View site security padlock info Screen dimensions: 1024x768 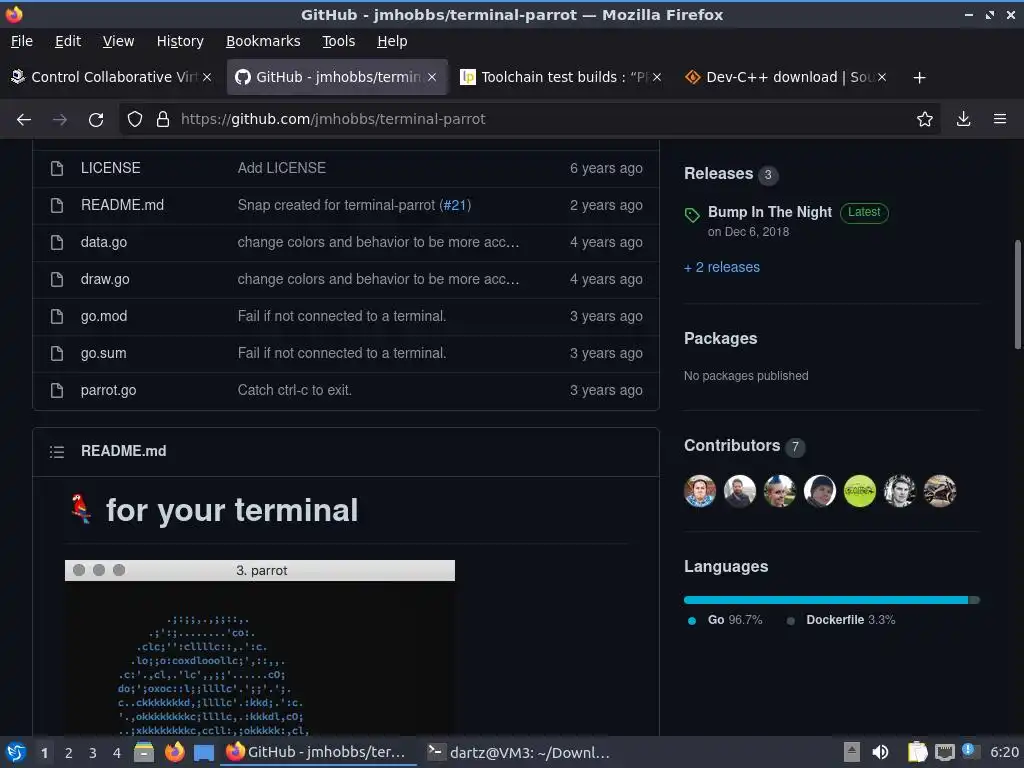(163, 119)
